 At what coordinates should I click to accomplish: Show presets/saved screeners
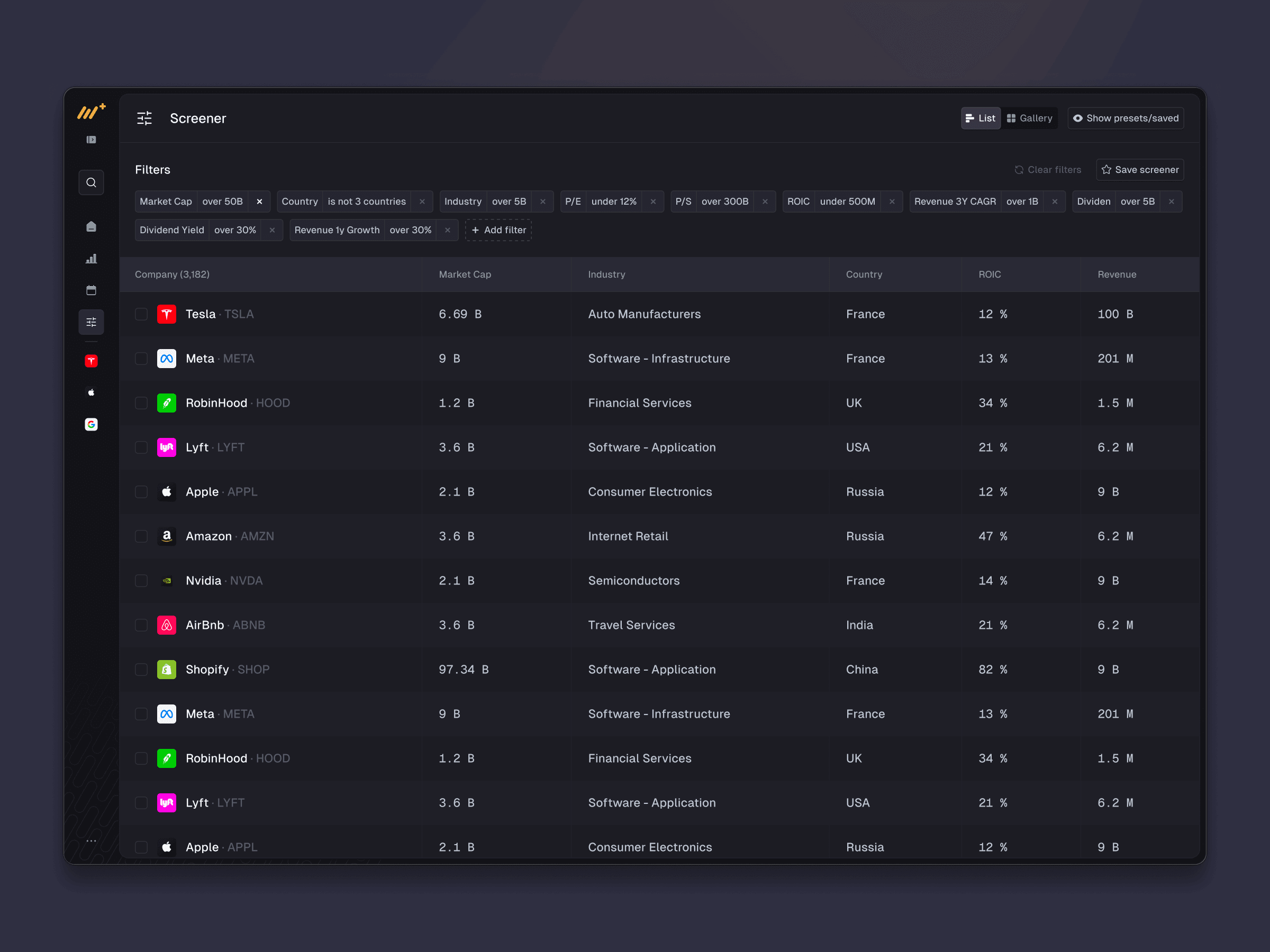pos(1126,118)
